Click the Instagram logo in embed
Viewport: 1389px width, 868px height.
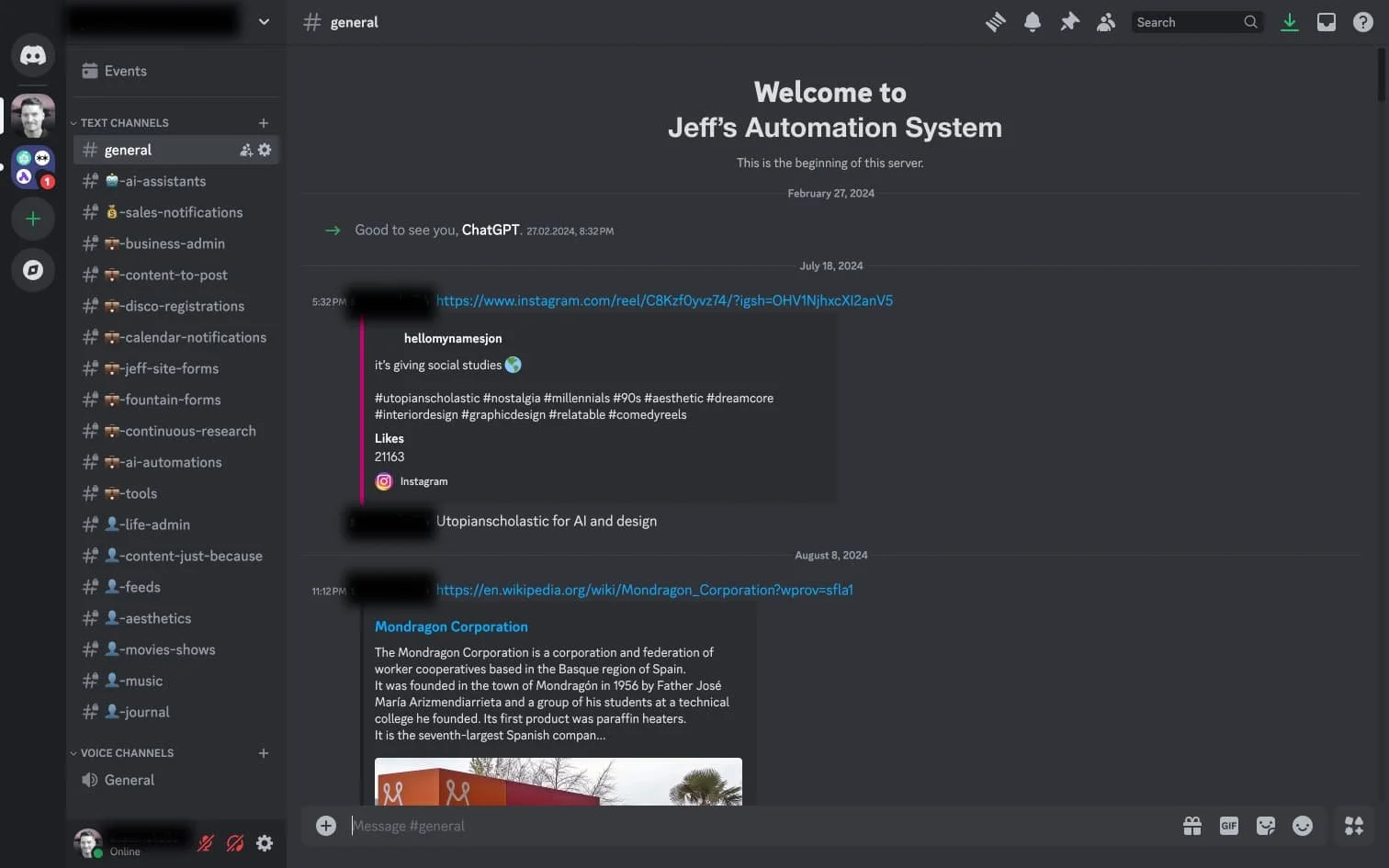click(384, 481)
